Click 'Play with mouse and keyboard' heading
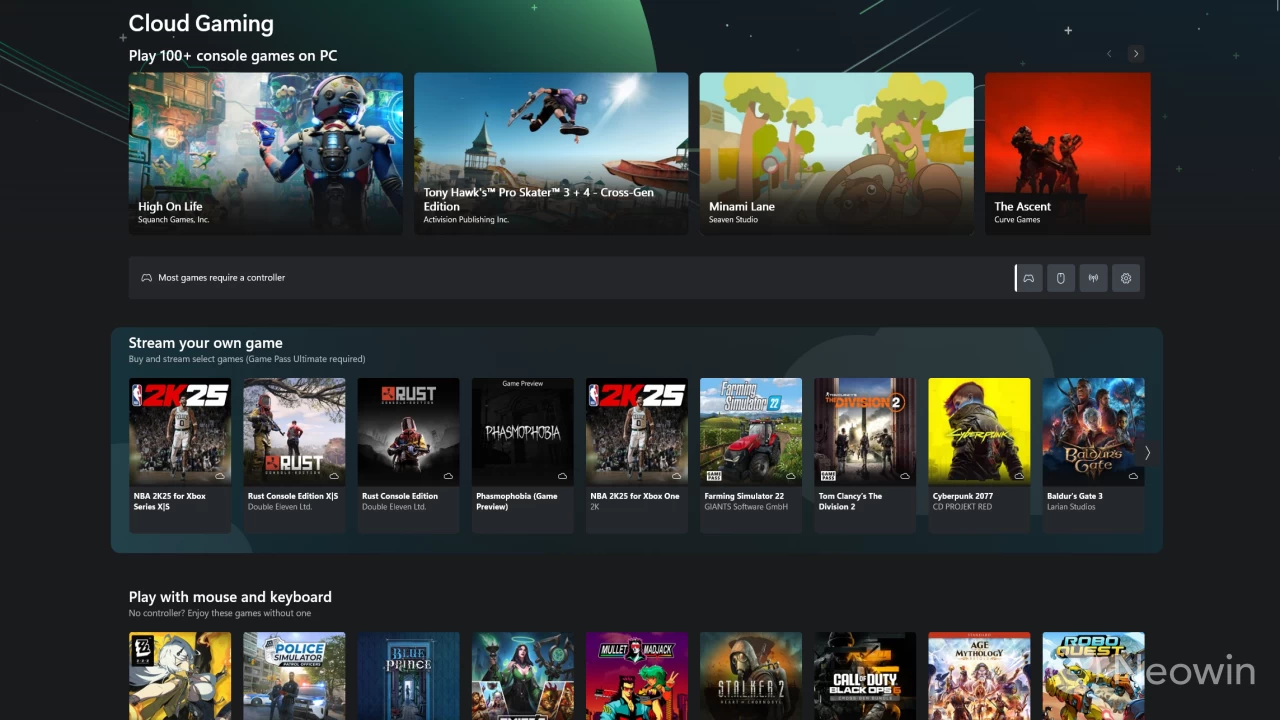This screenshot has width=1280, height=720. (x=230, y=597)
